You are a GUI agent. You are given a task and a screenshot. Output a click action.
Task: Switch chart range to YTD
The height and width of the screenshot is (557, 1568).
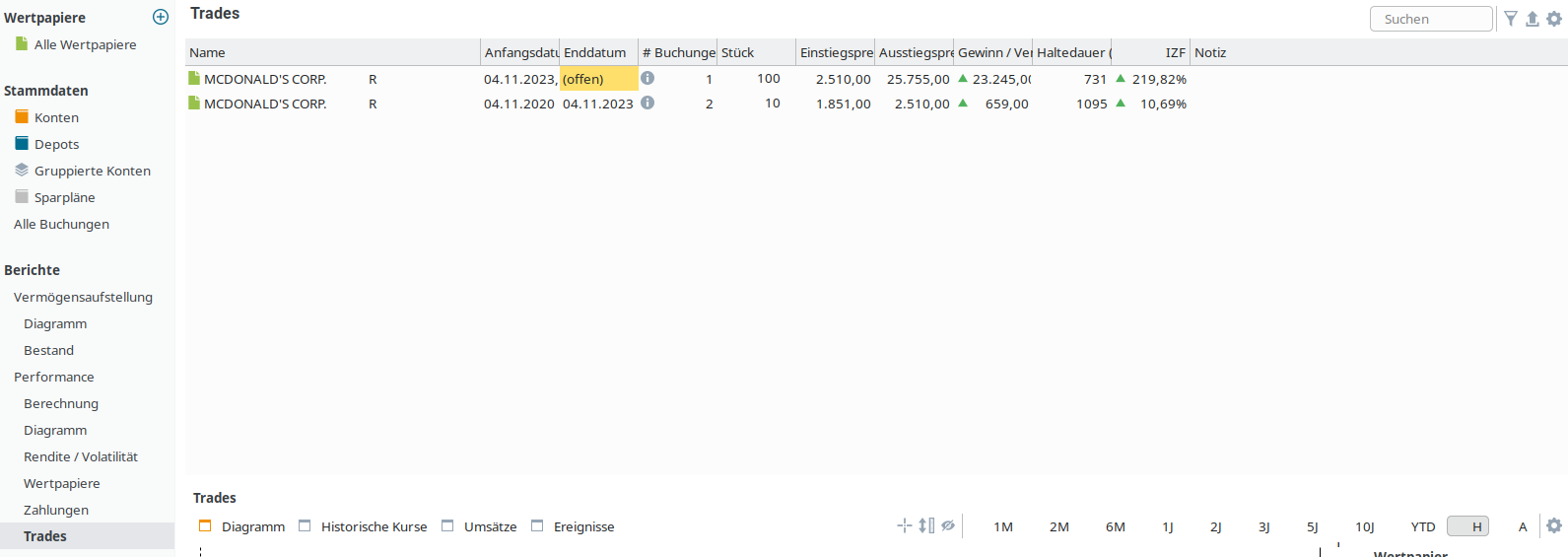(1422, 526)
